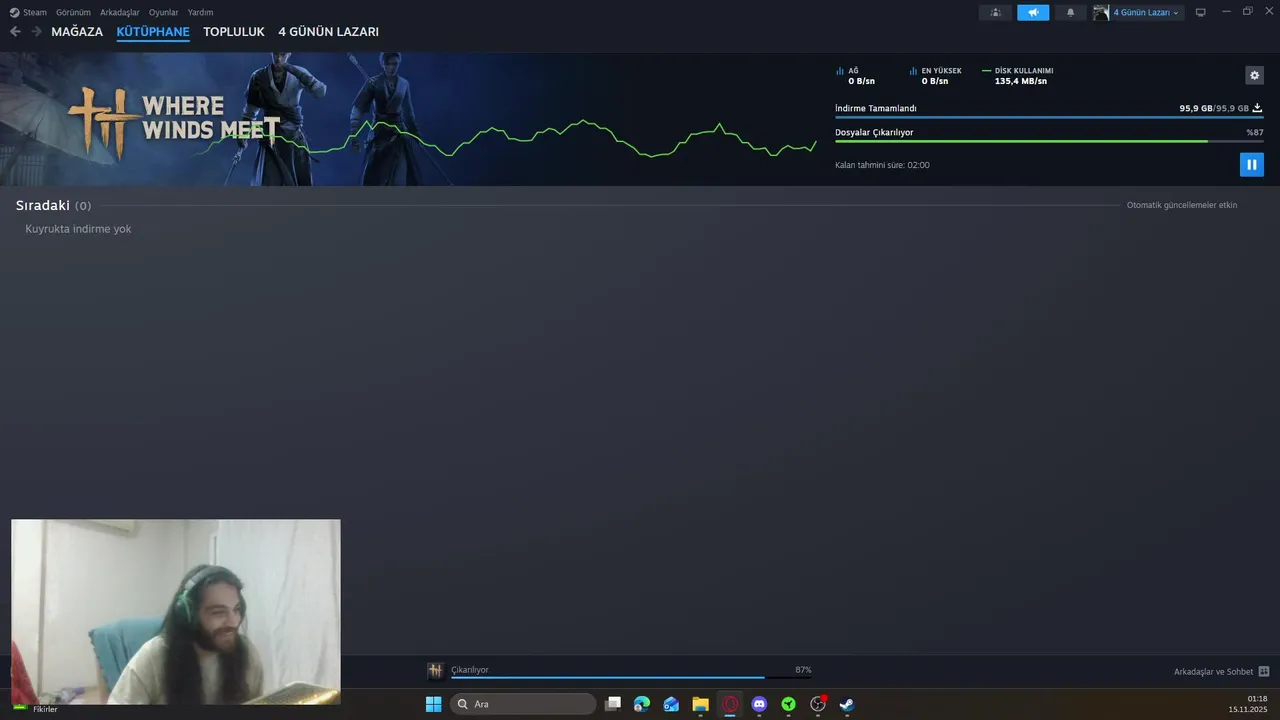The image size is (1280, 720).
Task: Click the Dosyalar Çıkarılıyor green progress bar
Action: pos(1049,142)
